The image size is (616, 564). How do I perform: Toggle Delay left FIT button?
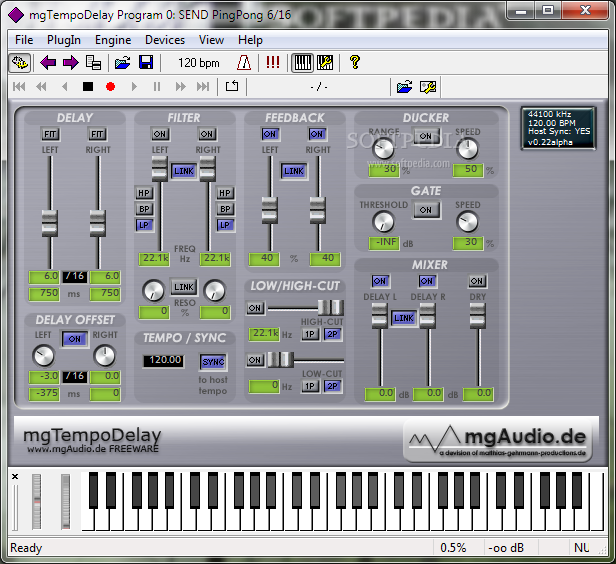[x=50, y=134]
